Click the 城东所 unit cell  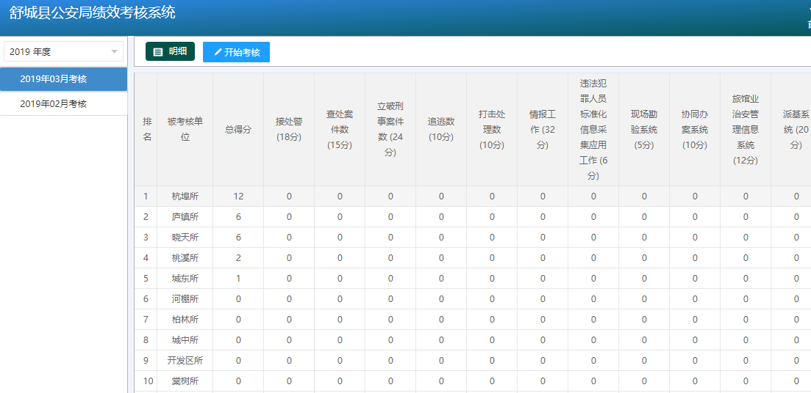(185, 279)
